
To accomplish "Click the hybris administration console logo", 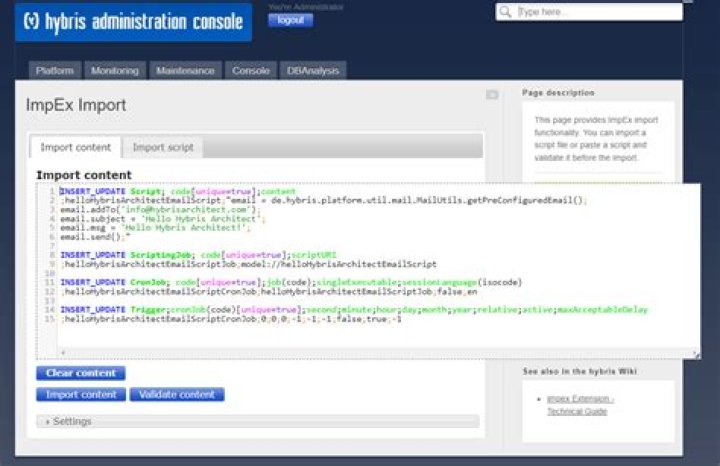I will click(x=132, y=22).
